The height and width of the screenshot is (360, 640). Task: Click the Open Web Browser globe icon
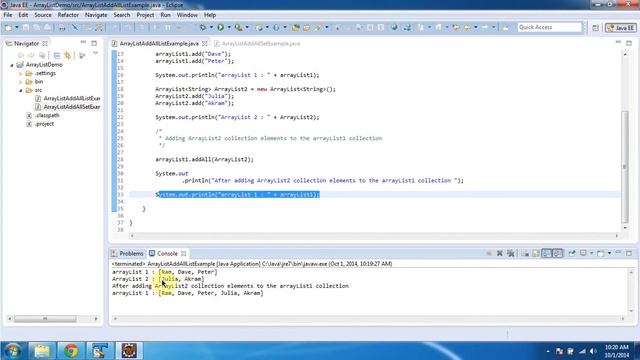(394, 27)
